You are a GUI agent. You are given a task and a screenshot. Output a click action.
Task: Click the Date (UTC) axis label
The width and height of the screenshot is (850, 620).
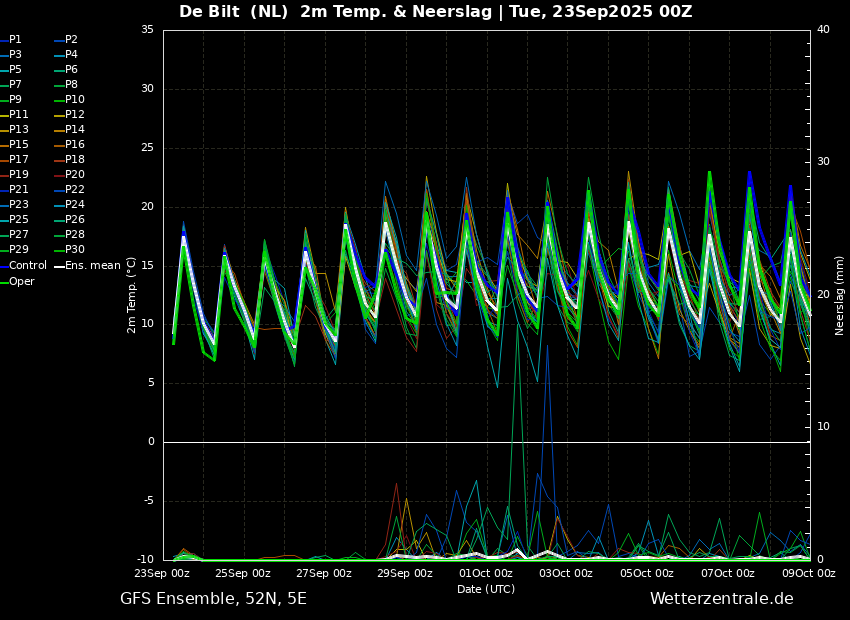pyautogui.click(x=486, y=589)
